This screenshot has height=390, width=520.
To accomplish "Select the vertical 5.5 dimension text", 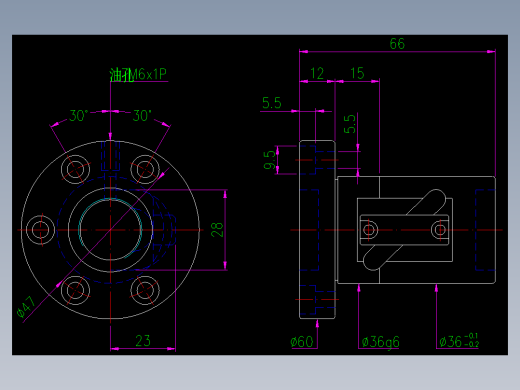I will point(350,124).
